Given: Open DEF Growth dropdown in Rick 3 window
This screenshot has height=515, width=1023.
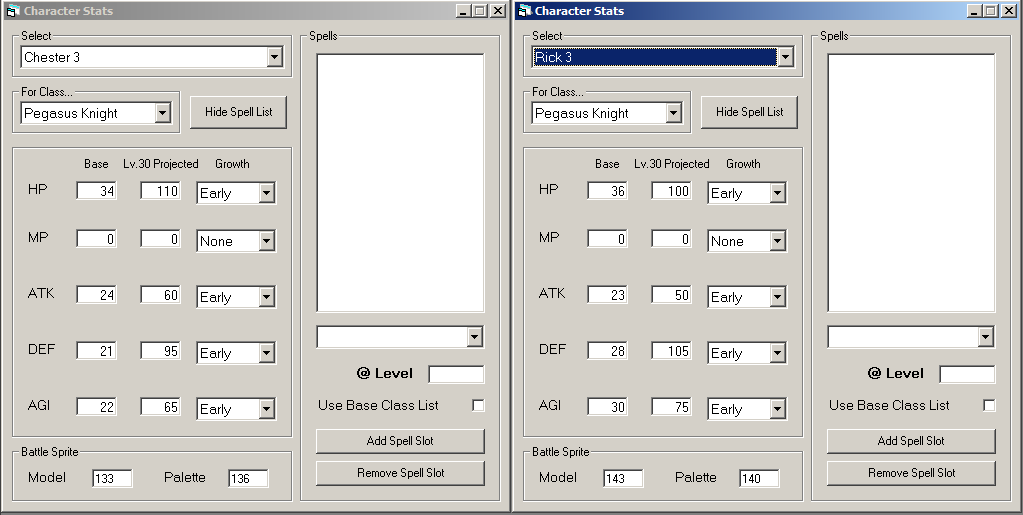Looking at the screenshot, I should (x=777, y=353).
